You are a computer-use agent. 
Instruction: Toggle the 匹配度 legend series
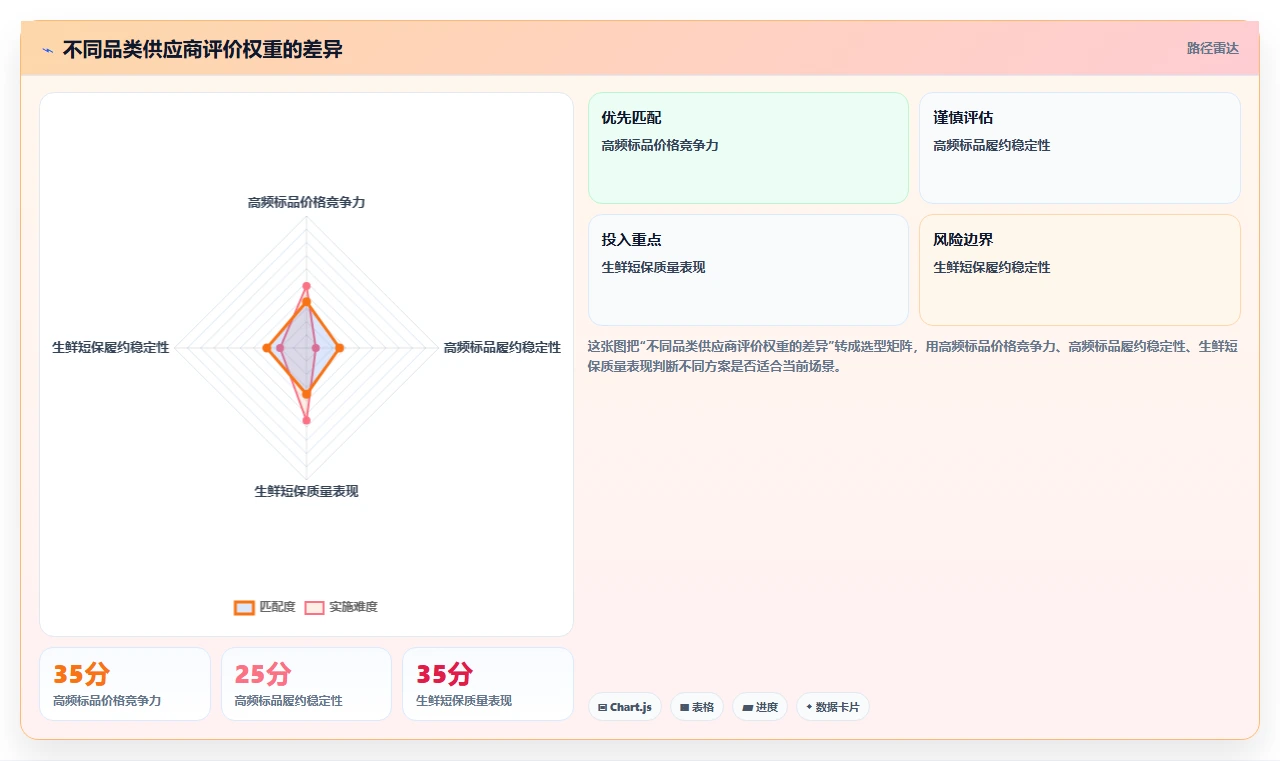coord(265,607)
